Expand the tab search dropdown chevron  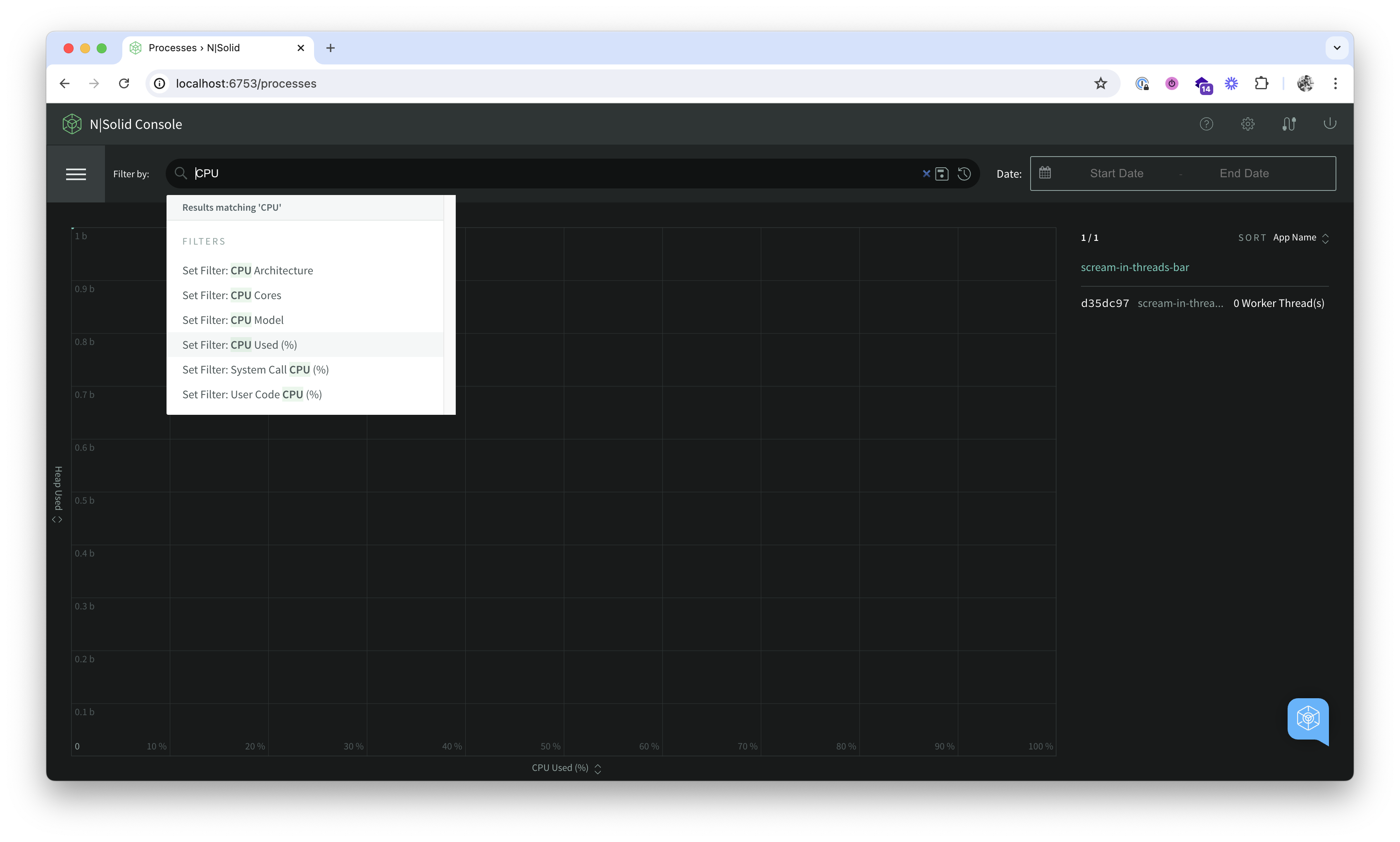[x=1337, y=48]
